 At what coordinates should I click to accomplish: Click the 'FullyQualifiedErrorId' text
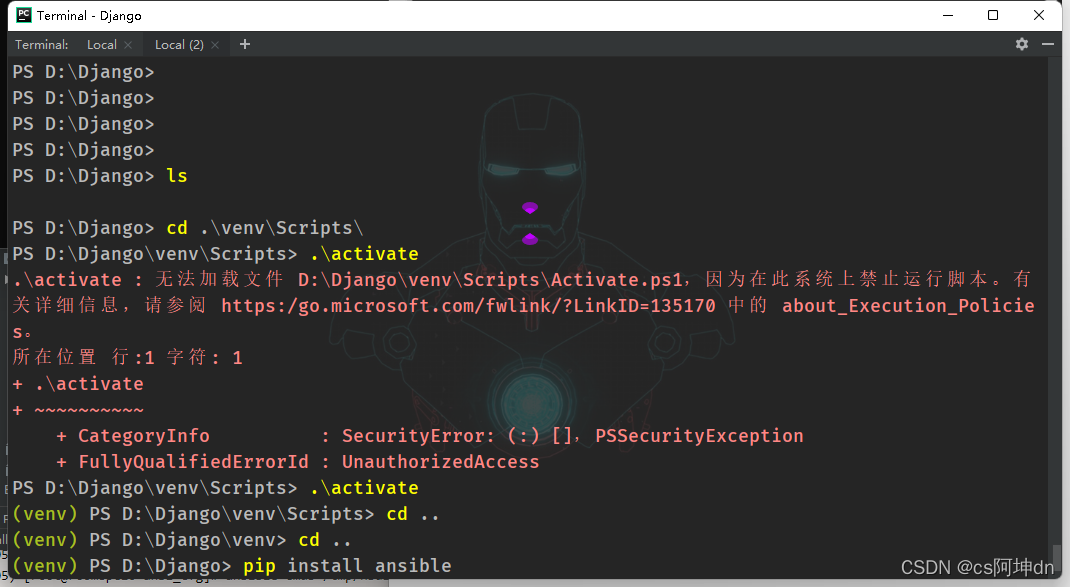193,462
